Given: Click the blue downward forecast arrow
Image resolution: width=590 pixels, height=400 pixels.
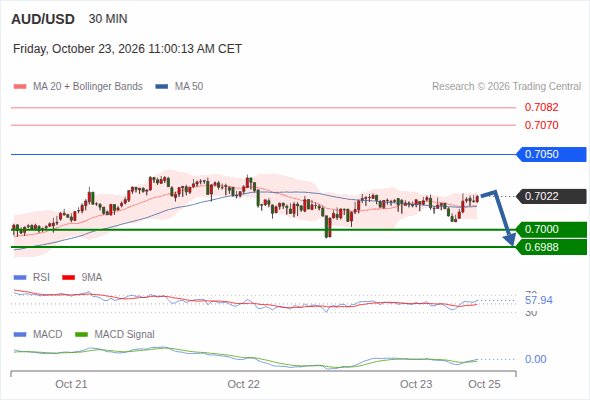Looking at the screenshot, I should click(500, 217).
